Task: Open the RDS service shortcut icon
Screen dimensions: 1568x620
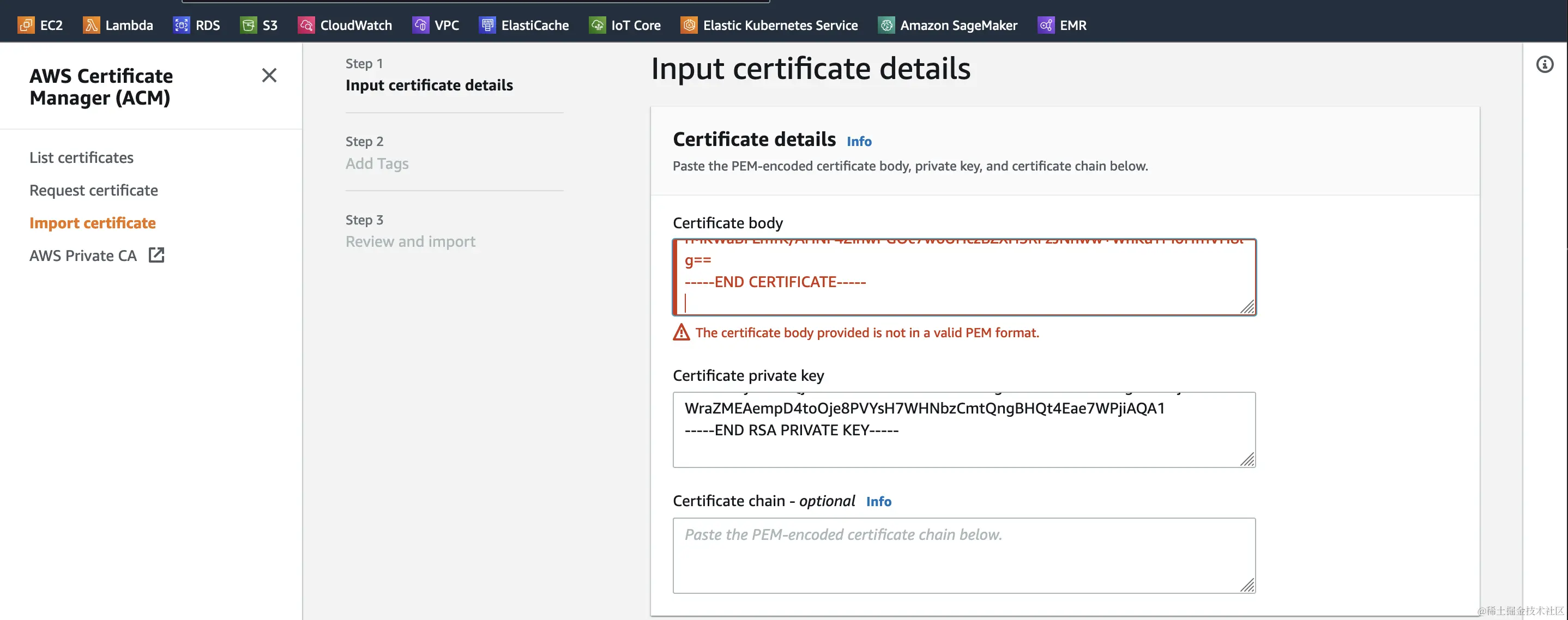Action: pos(182,25)
